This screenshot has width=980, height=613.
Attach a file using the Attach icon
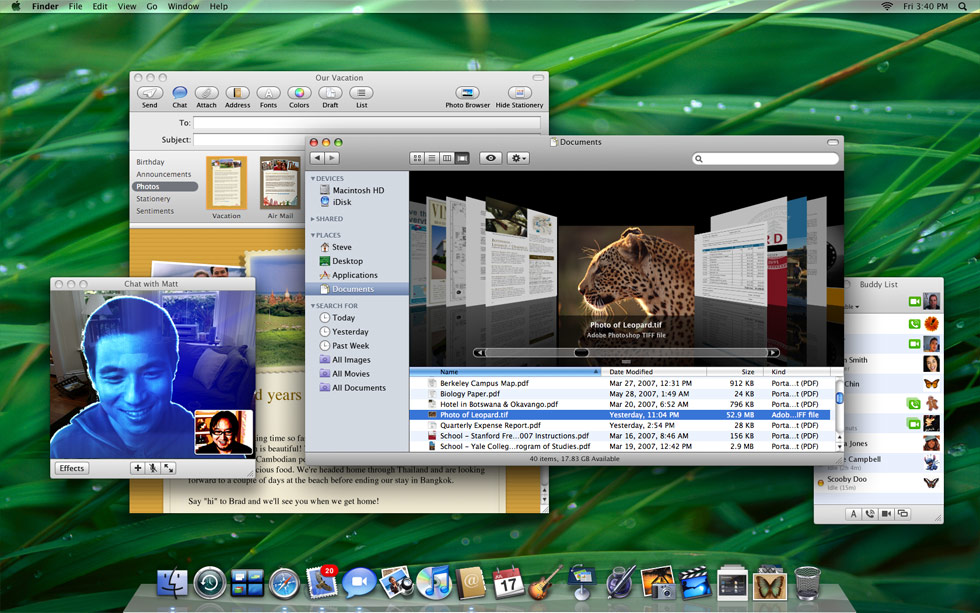point(207,92)
